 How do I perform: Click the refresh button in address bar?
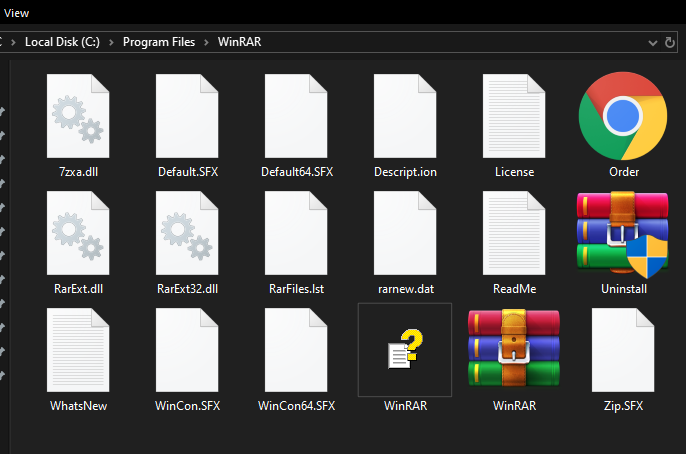tap(669, 42)
